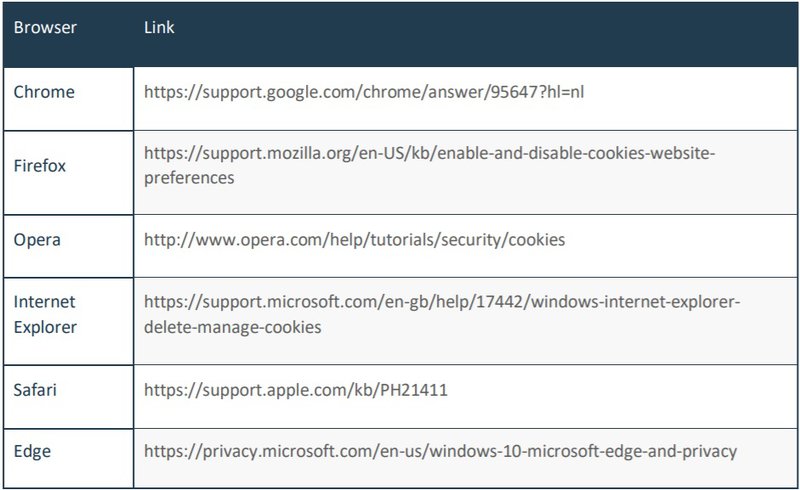Click 'delete-manage-cookies' on the wrapped link line

point(233,326)
